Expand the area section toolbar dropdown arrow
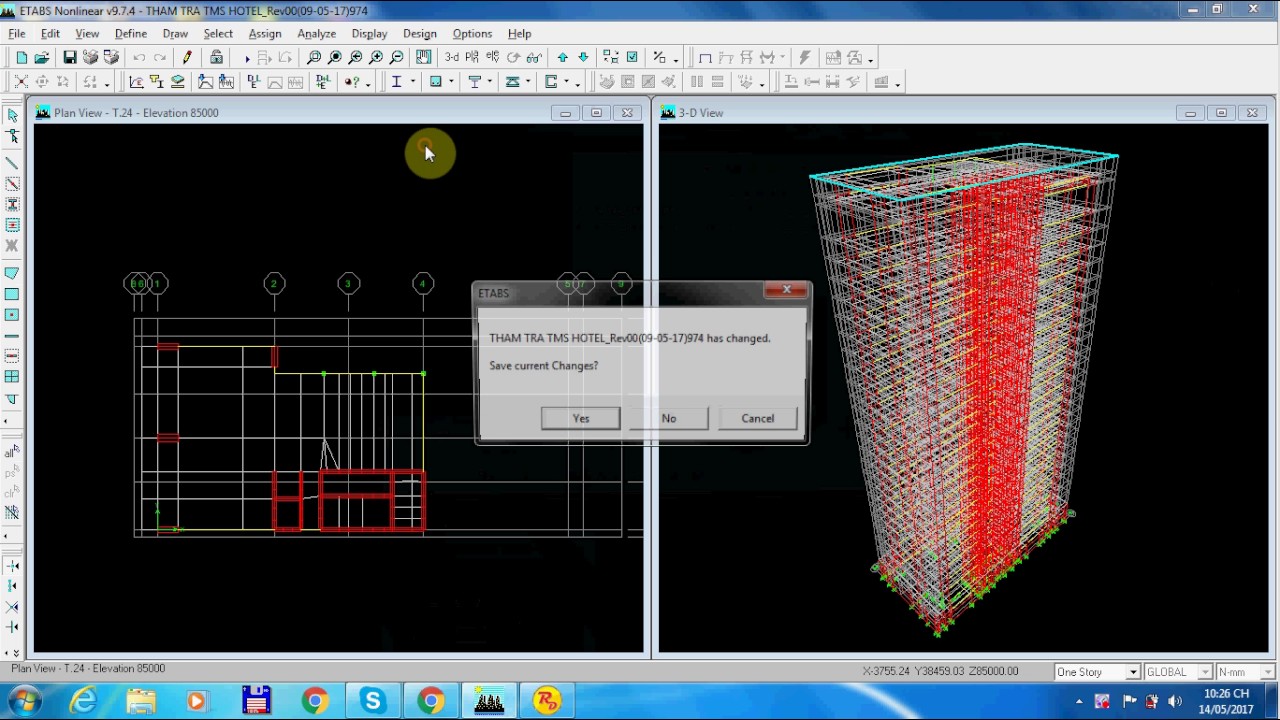Screen dimensions: 1280x720 pos(451,82)
